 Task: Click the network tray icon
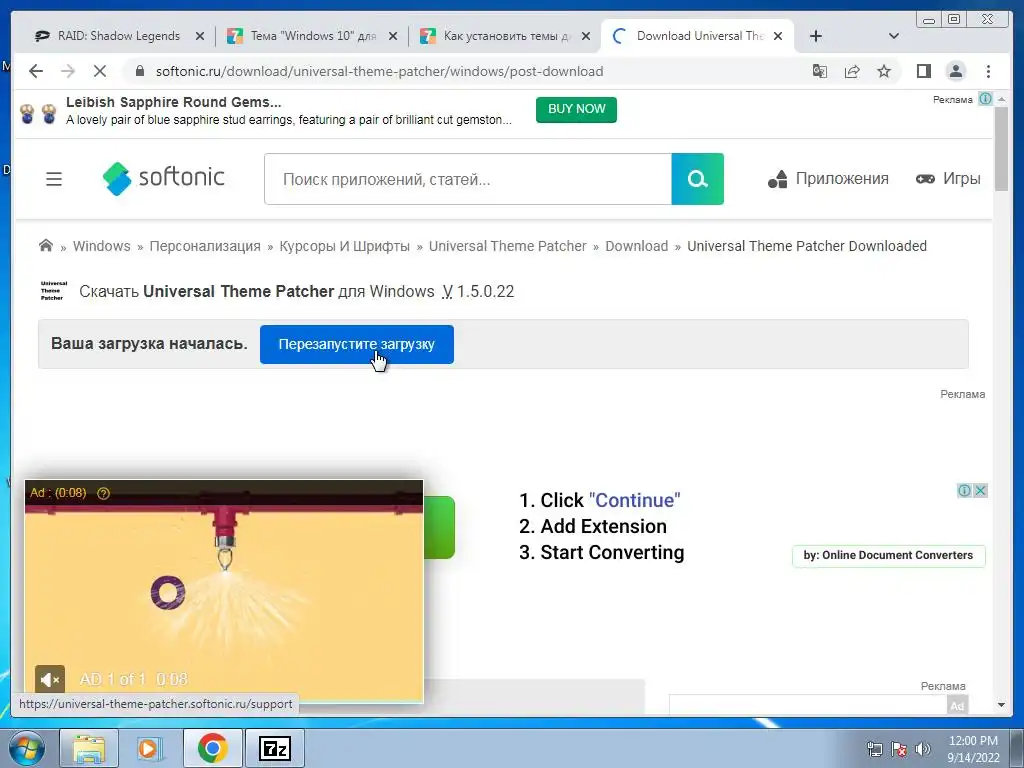click(874, 749)
